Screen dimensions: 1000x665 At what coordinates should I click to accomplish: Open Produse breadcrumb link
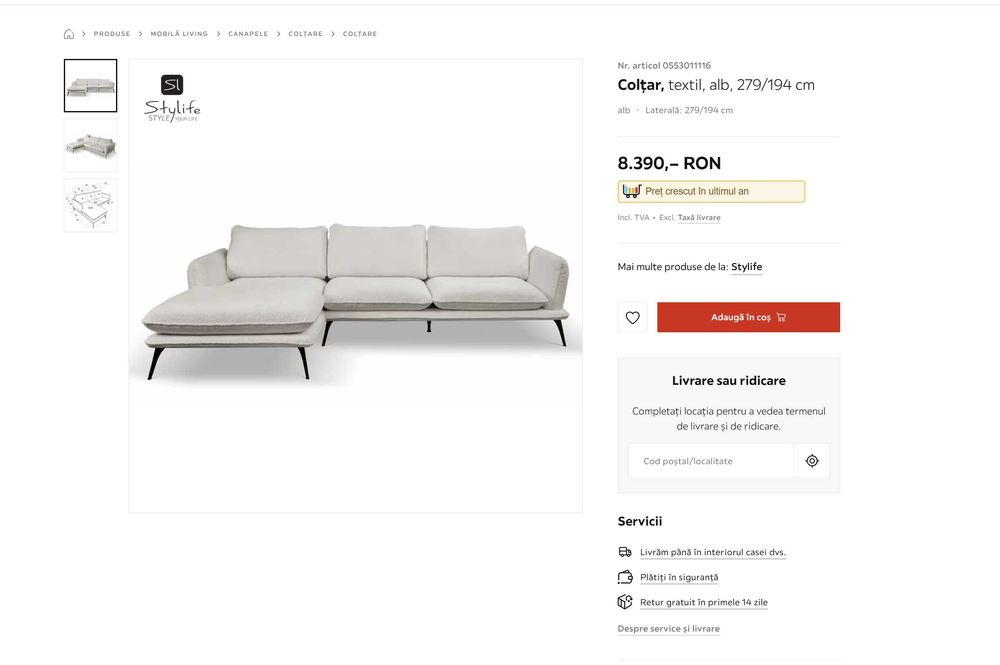click(112, 34)
